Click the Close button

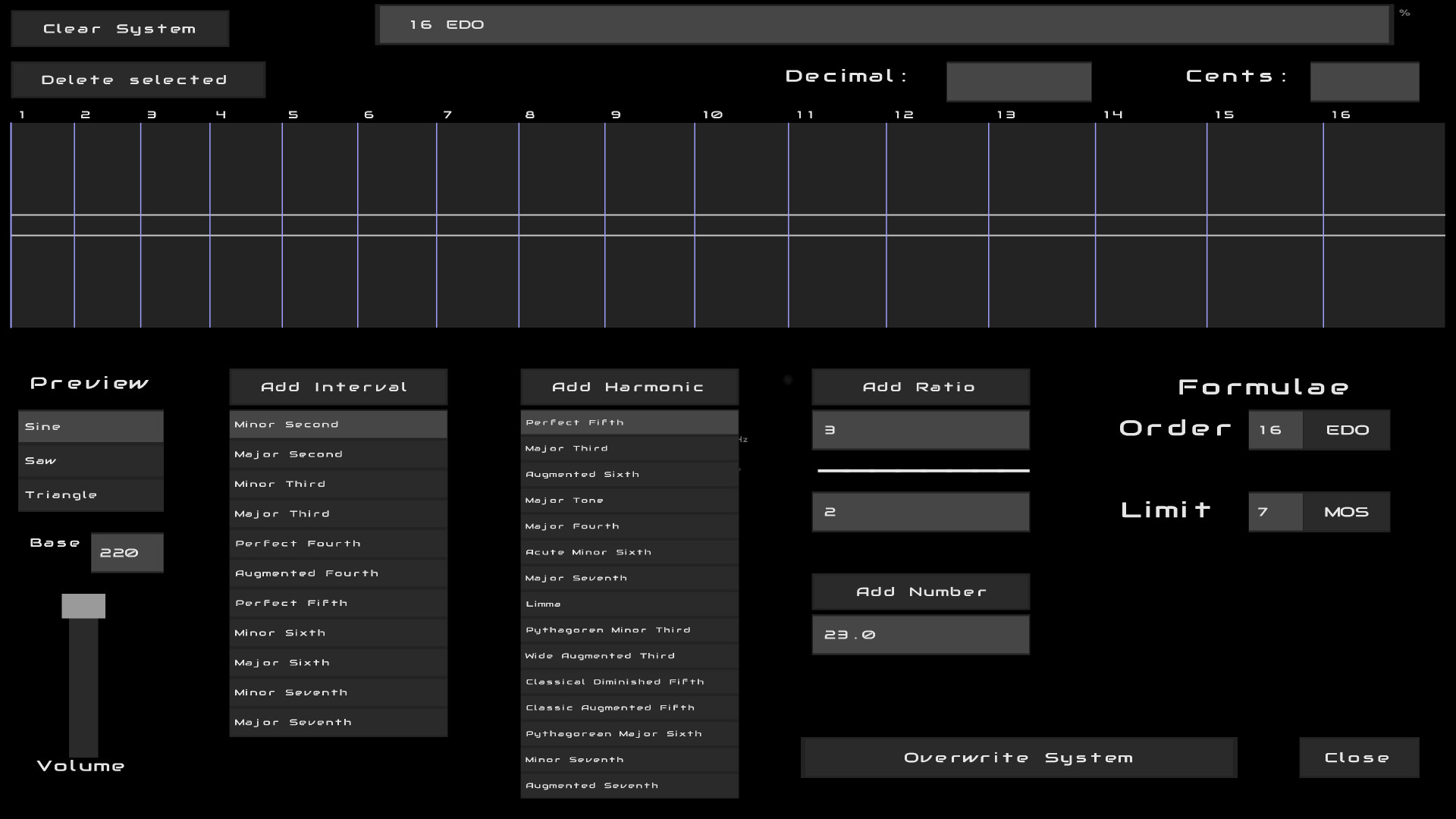coord(1357,757)
